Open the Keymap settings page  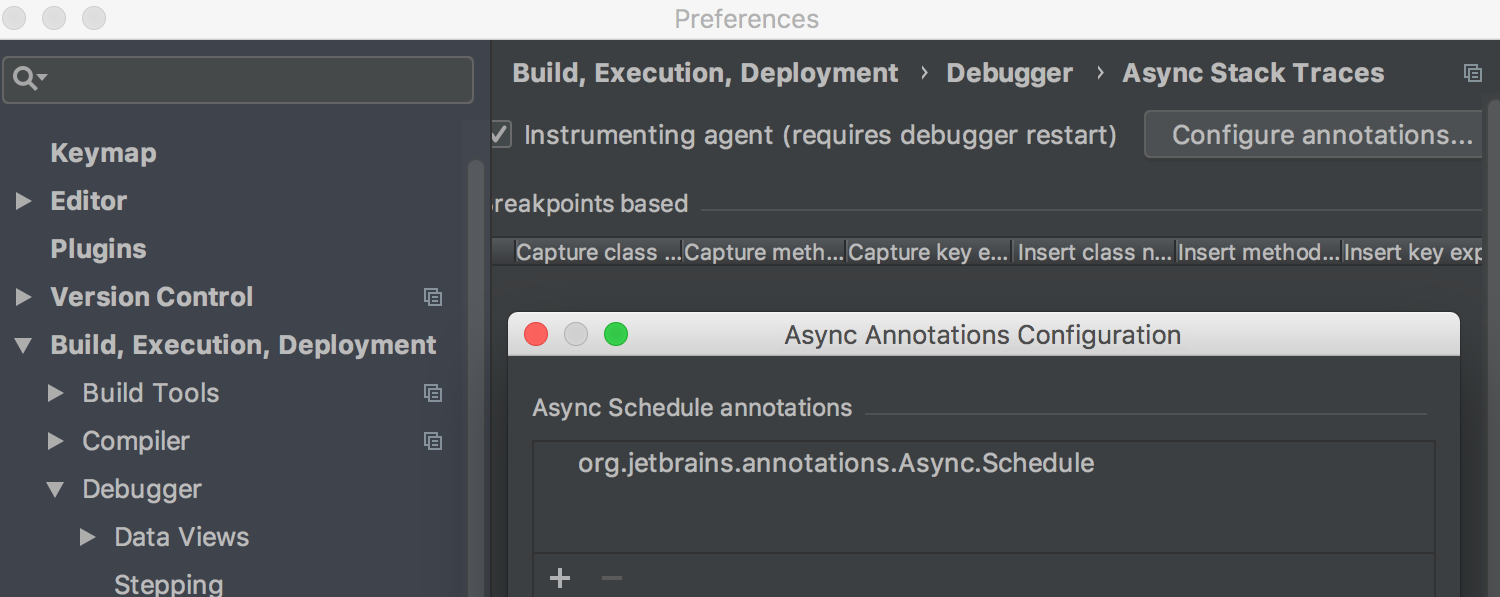click(x=103, y=153)
